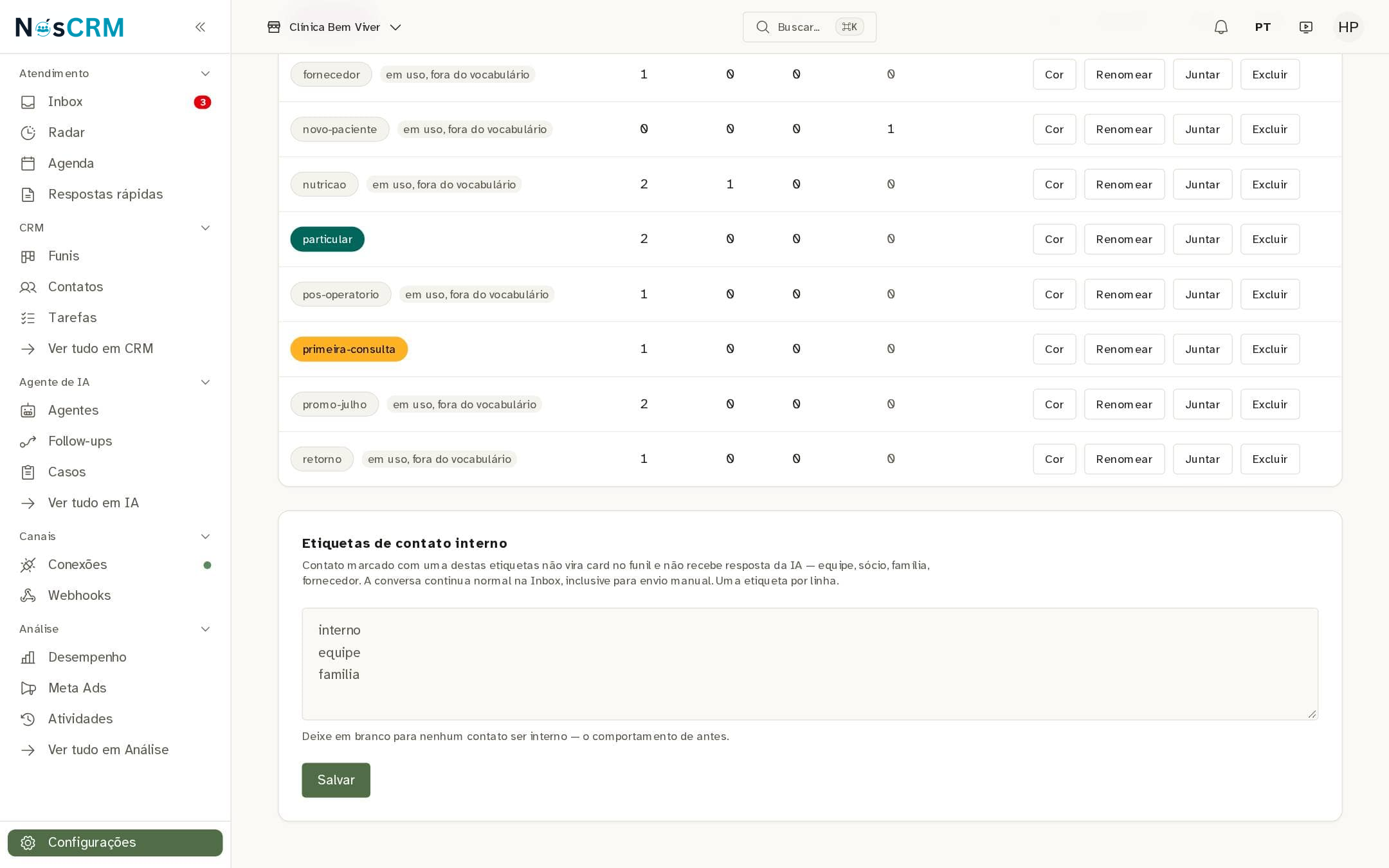Open Radar icon in sidebar

pos(28,132)
